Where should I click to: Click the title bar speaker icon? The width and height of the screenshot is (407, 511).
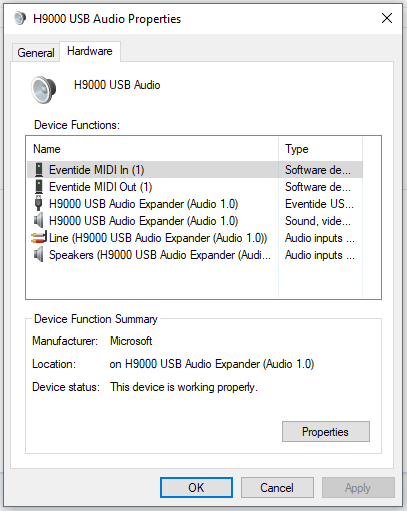click(x=20, y=18)
